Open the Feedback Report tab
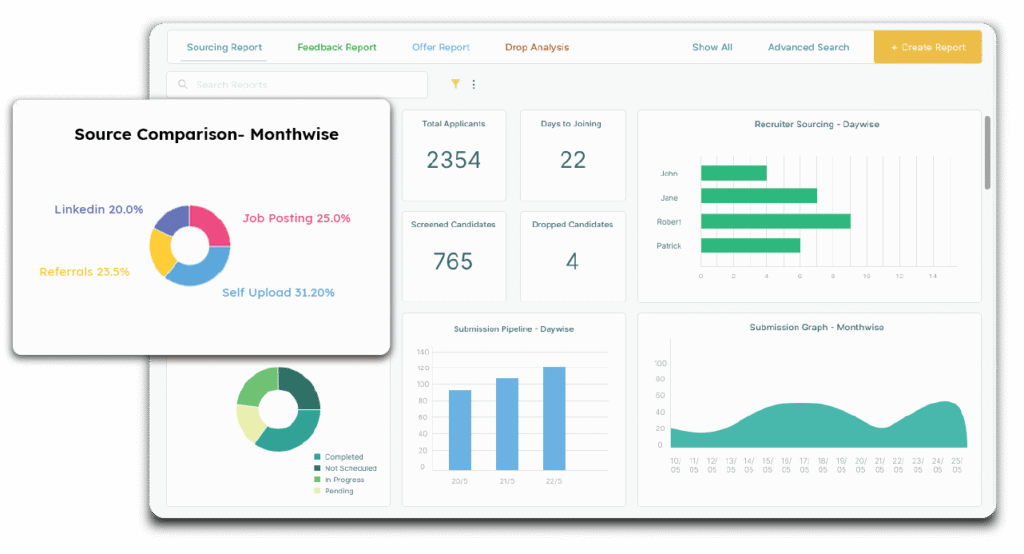This screenshot has width=1024, height=554. pos(337,47)
